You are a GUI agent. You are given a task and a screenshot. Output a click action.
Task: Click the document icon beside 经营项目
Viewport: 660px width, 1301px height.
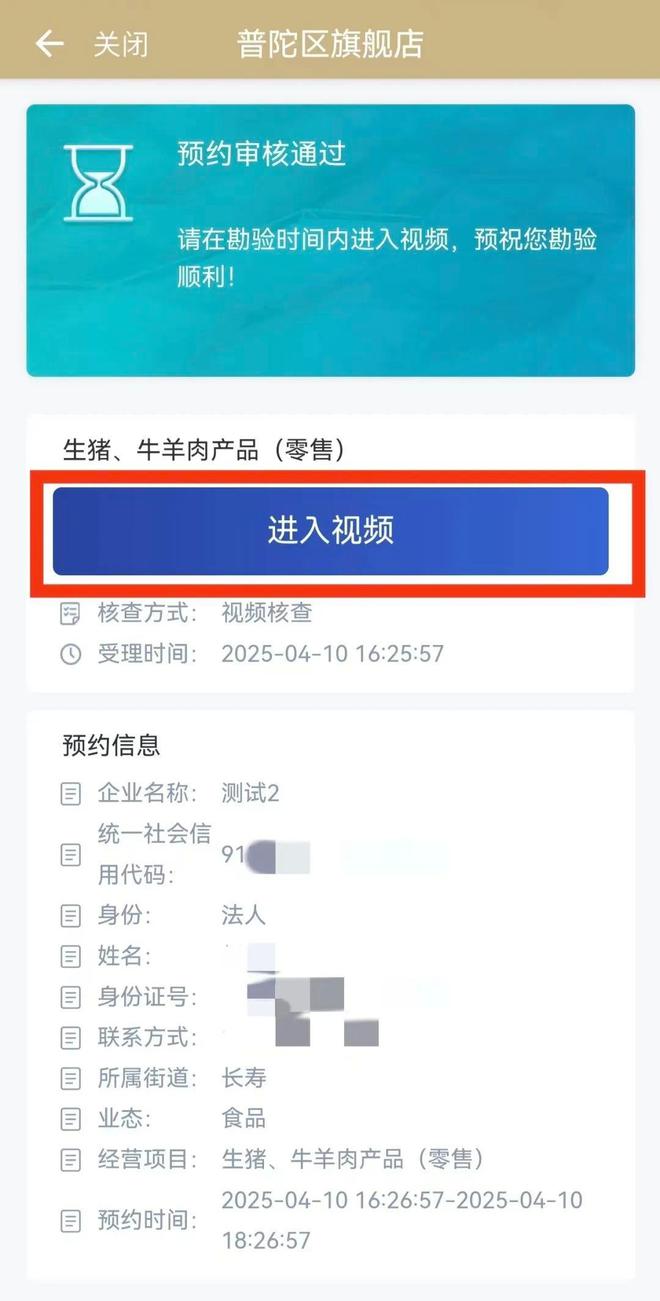tap(70, 1159)
